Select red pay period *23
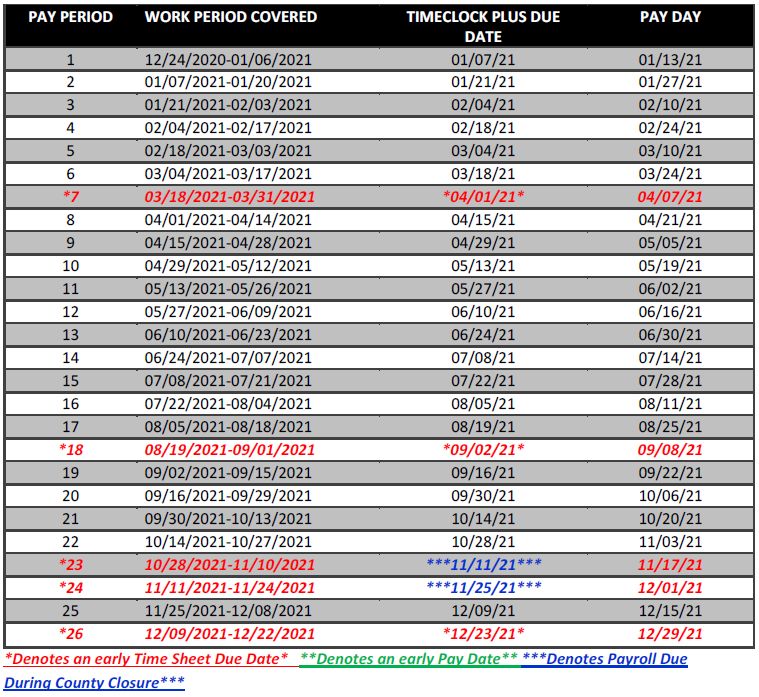Screen dimensions: 759x697 (x=71, y=564)
